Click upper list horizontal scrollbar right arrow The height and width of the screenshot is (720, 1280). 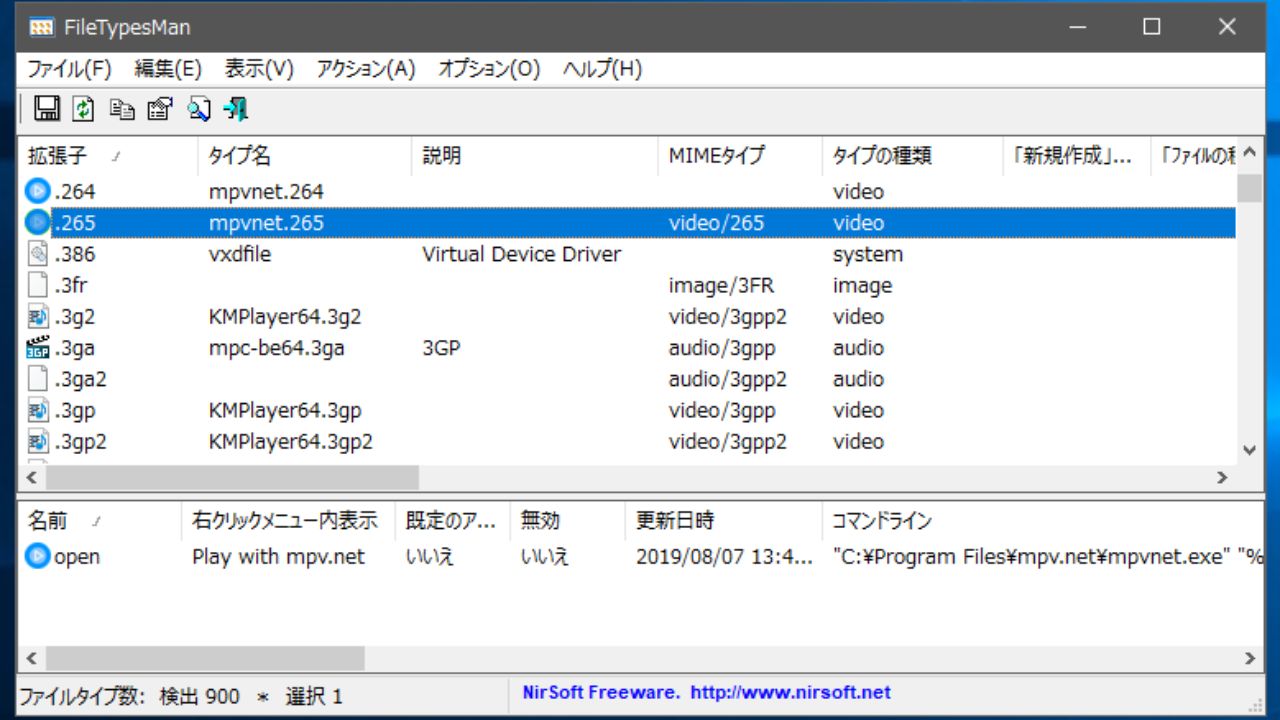click(x=1222, y=477)
